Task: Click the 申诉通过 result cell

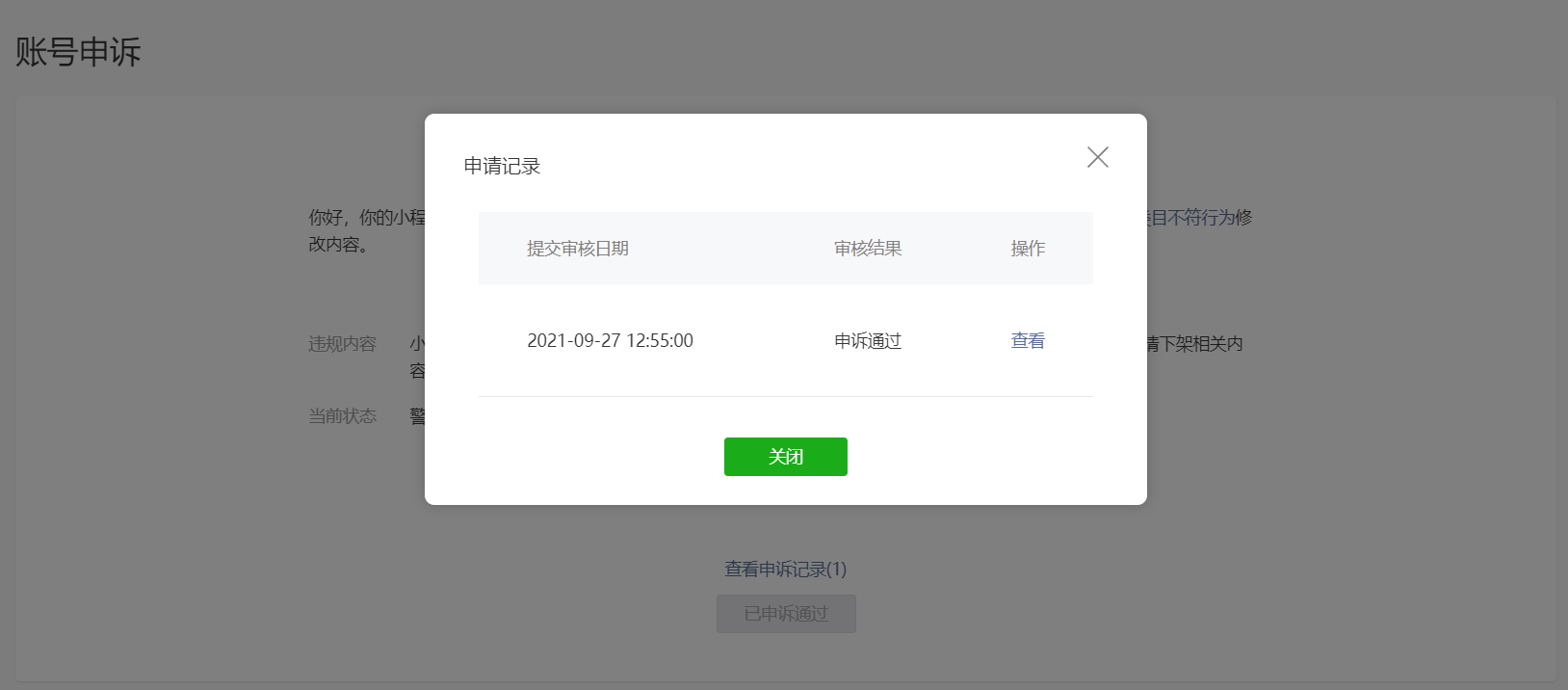Action: pos(868,340)
